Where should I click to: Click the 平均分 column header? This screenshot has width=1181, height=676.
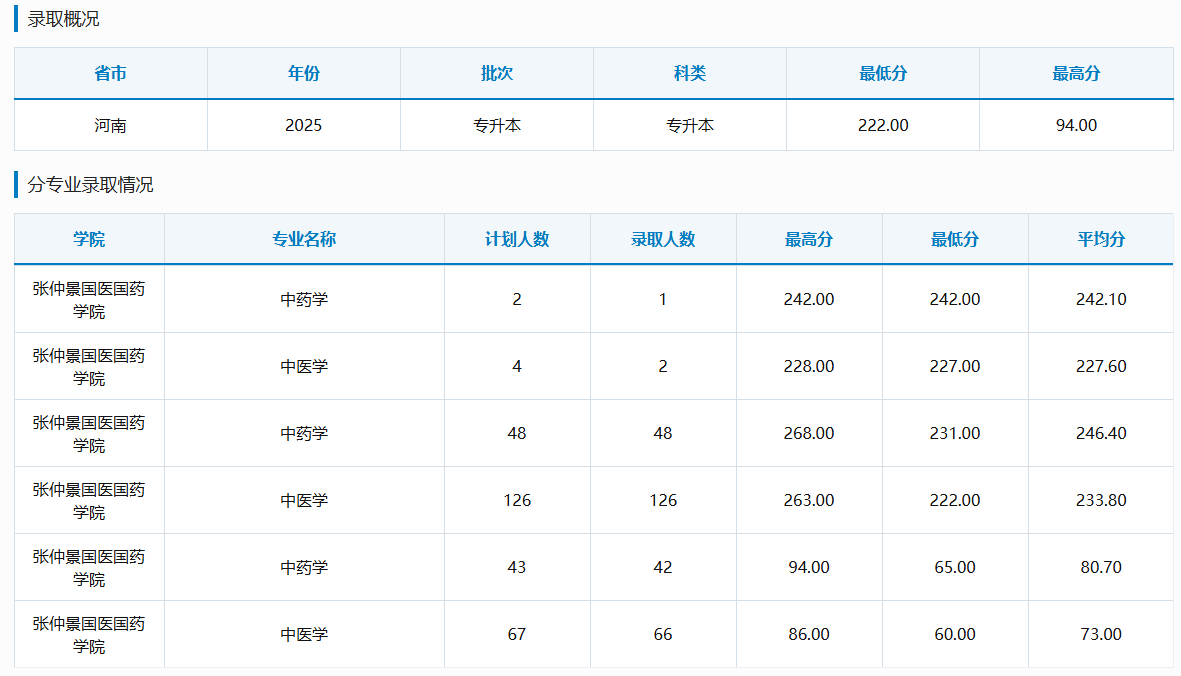pos(1100,238)
